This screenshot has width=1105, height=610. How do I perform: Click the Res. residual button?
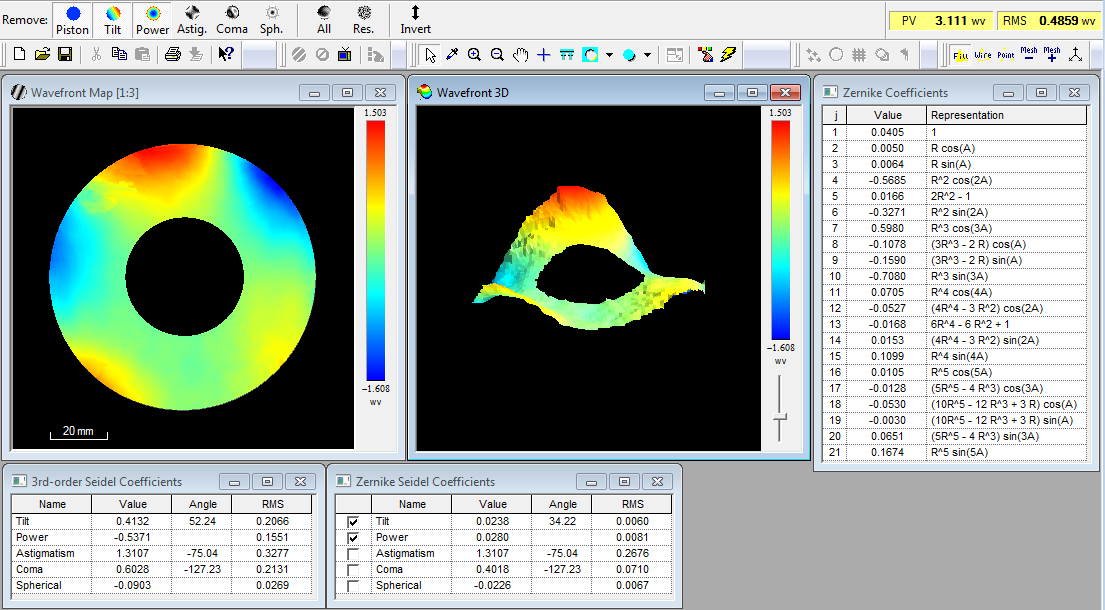point(364,20)
